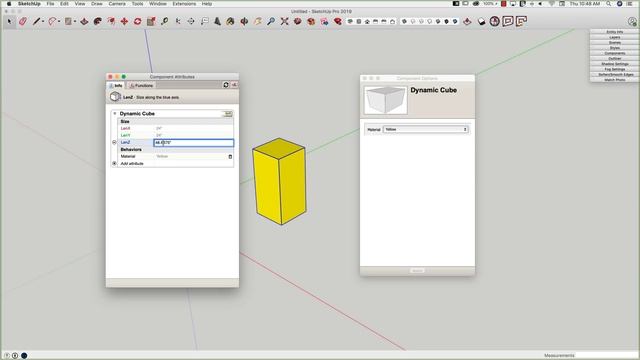The image size is (640, 360).
Task: Click the yellow cube in the viewport
Action: [279, 181]
